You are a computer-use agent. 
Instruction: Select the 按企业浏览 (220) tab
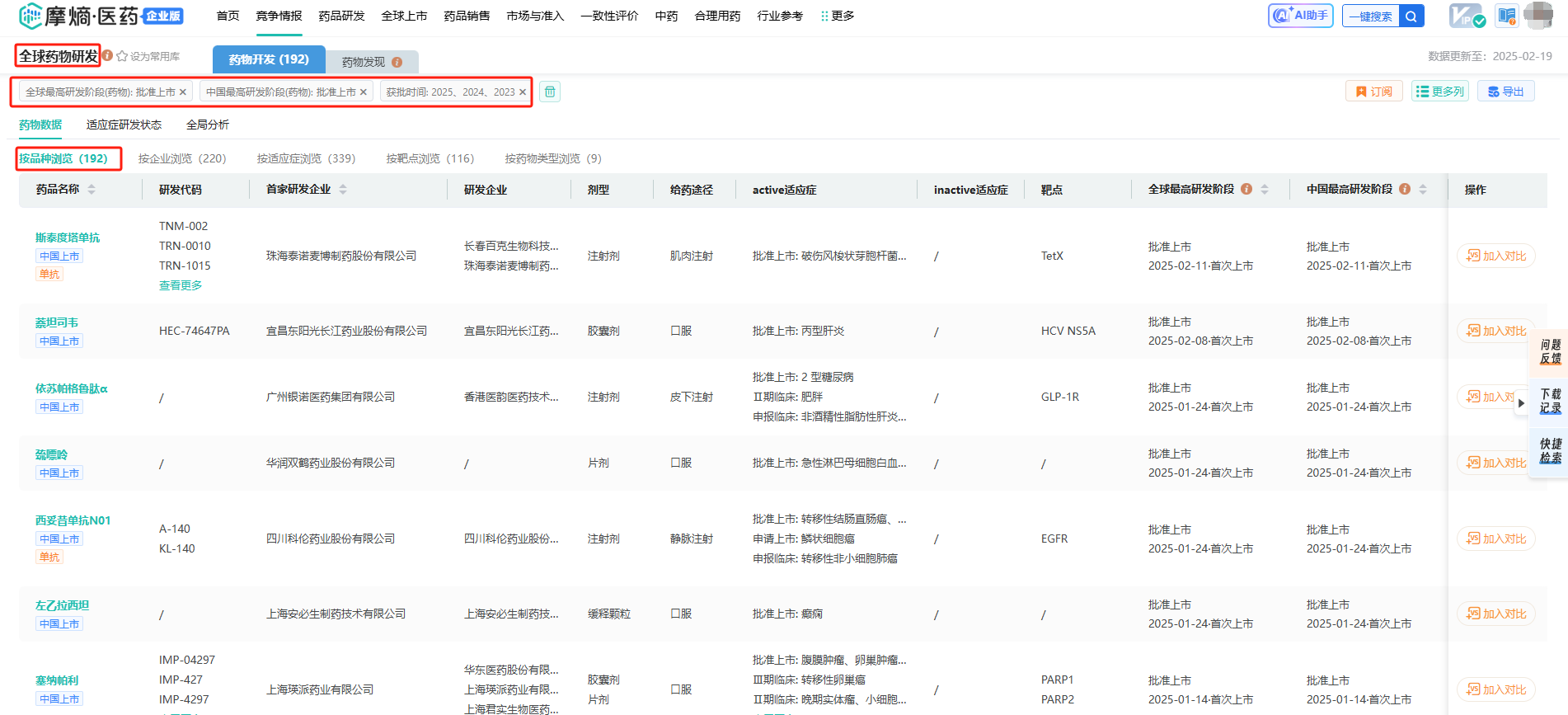coord(182,158)
